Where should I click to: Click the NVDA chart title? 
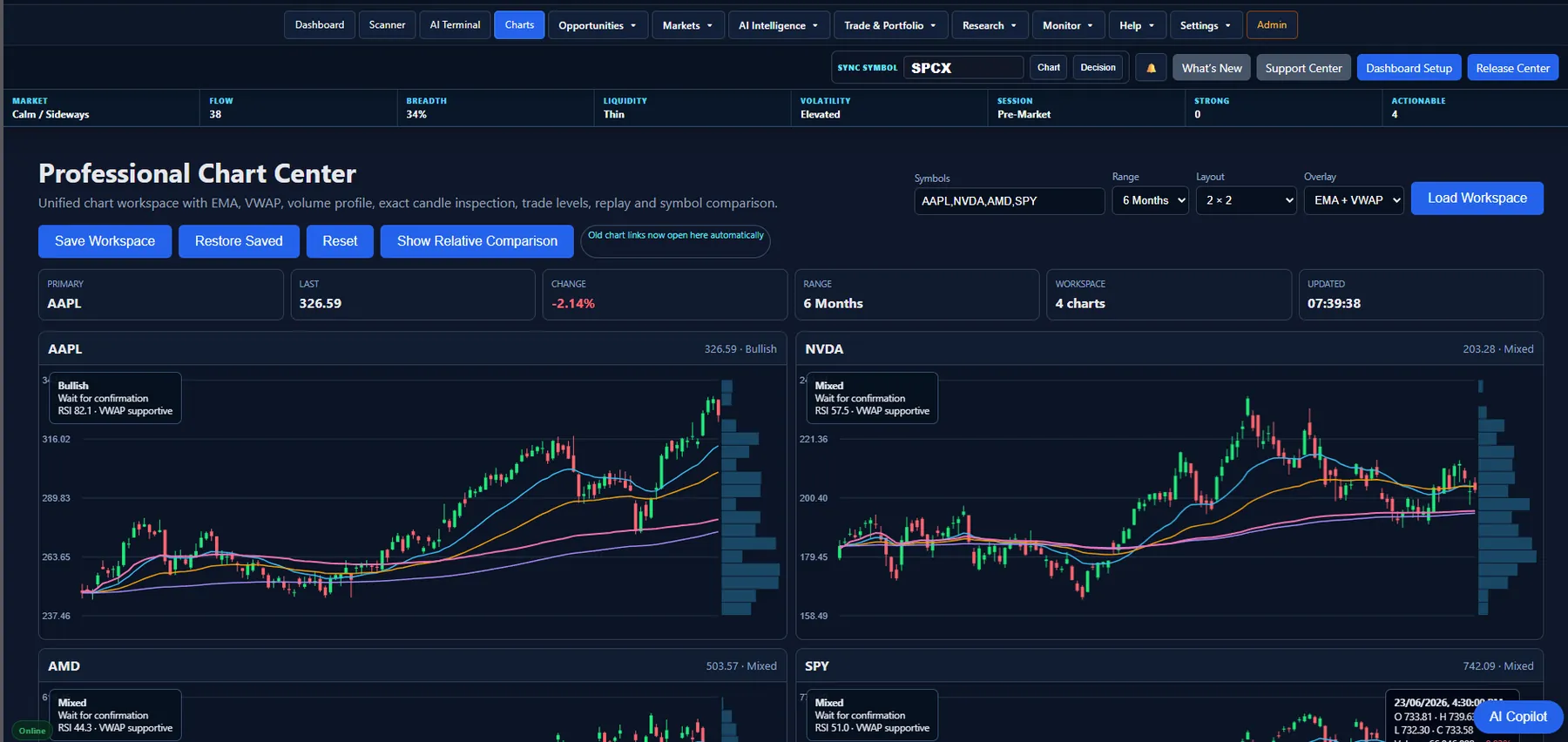(x=824, y=349)
